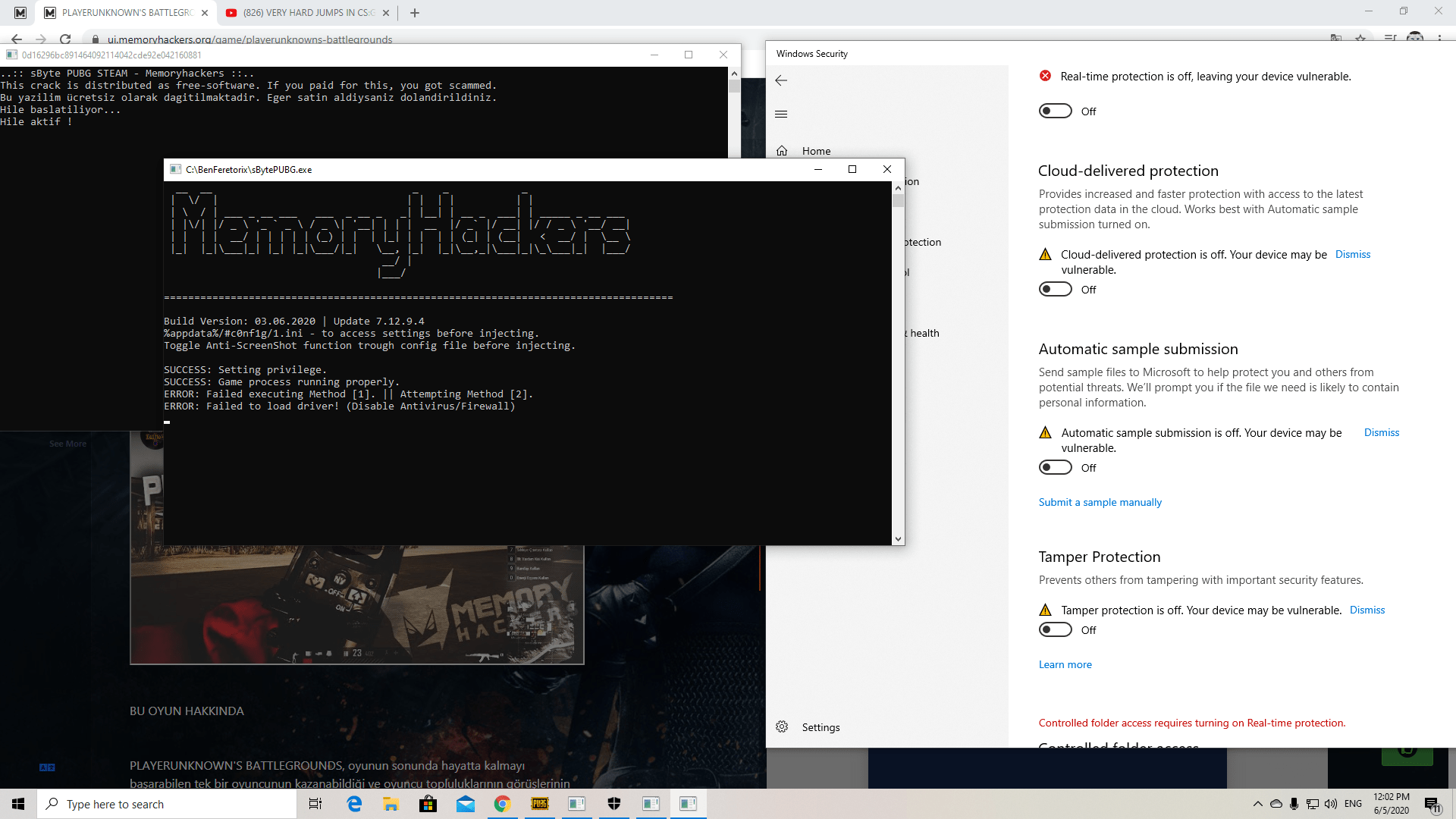Show hidden system tray icons
The height and width of the screenshot is (819, 1456).
1257,804
